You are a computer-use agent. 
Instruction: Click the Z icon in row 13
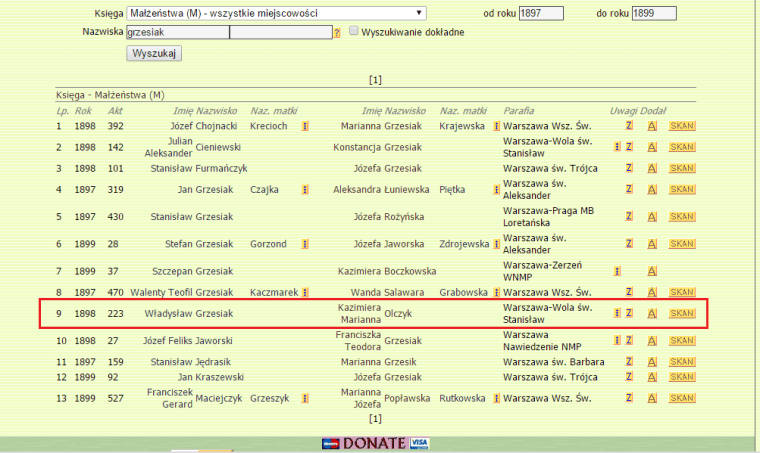[629, 399]
